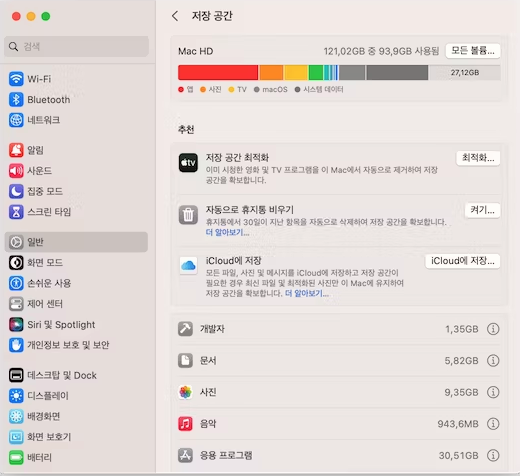
Task: Click the 저장 공간 최적화 title
Action: pyautogui.click(x=237, y=157)
